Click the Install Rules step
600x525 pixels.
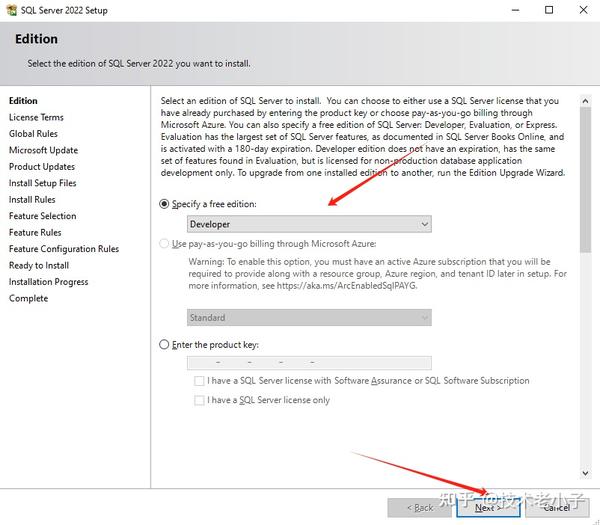coord(32,199)
